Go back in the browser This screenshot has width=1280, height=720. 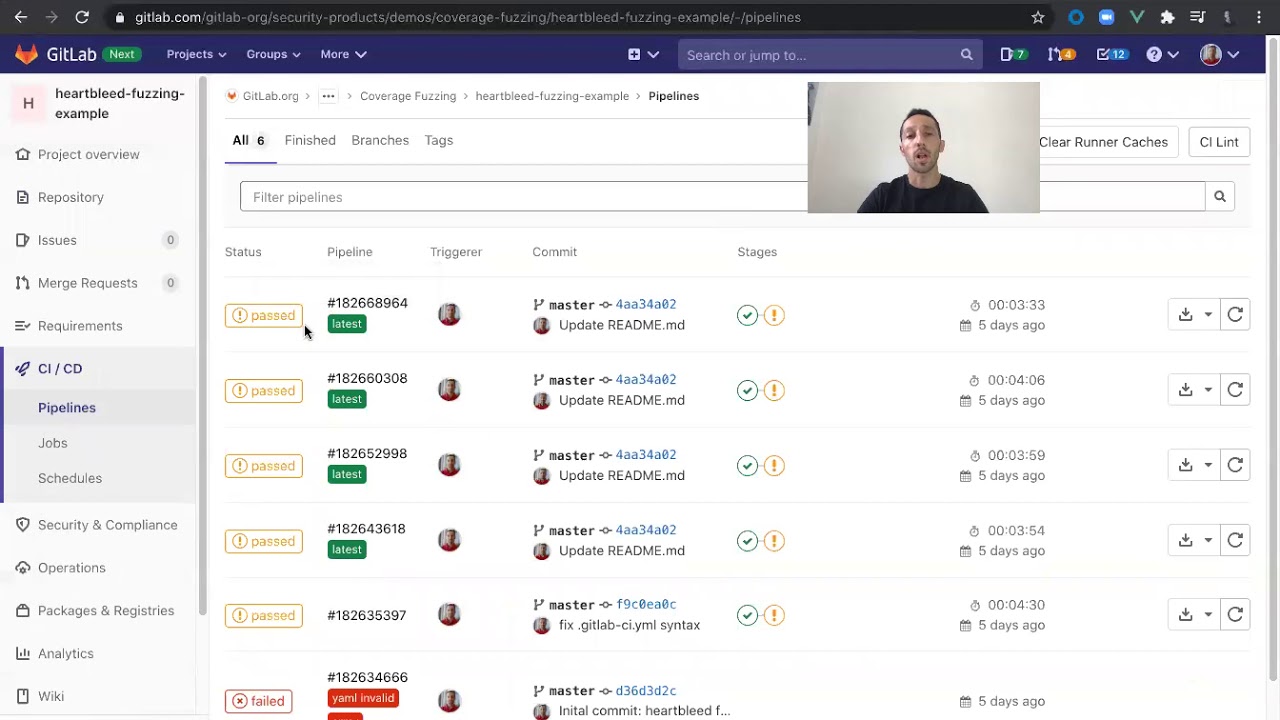[x=20, y=17]
